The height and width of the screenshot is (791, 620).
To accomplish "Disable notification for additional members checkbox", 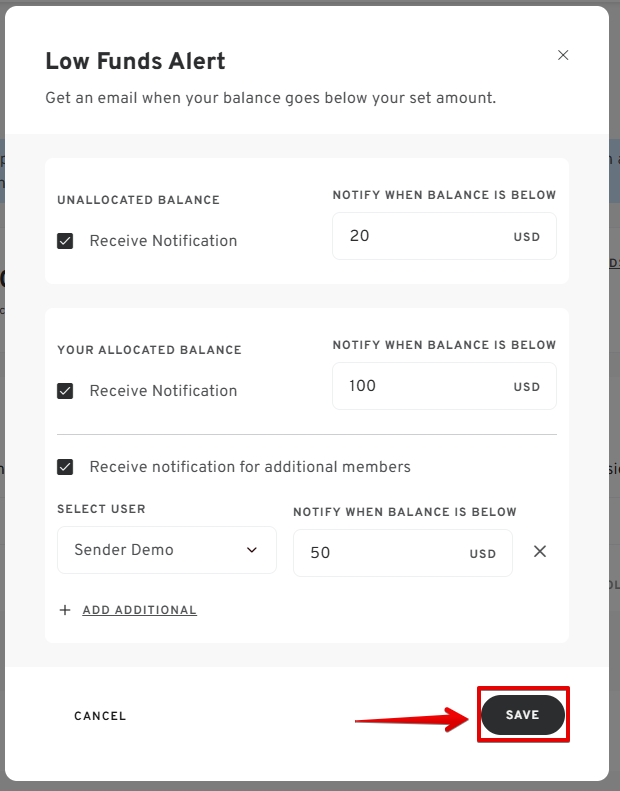I will (65, 467).
